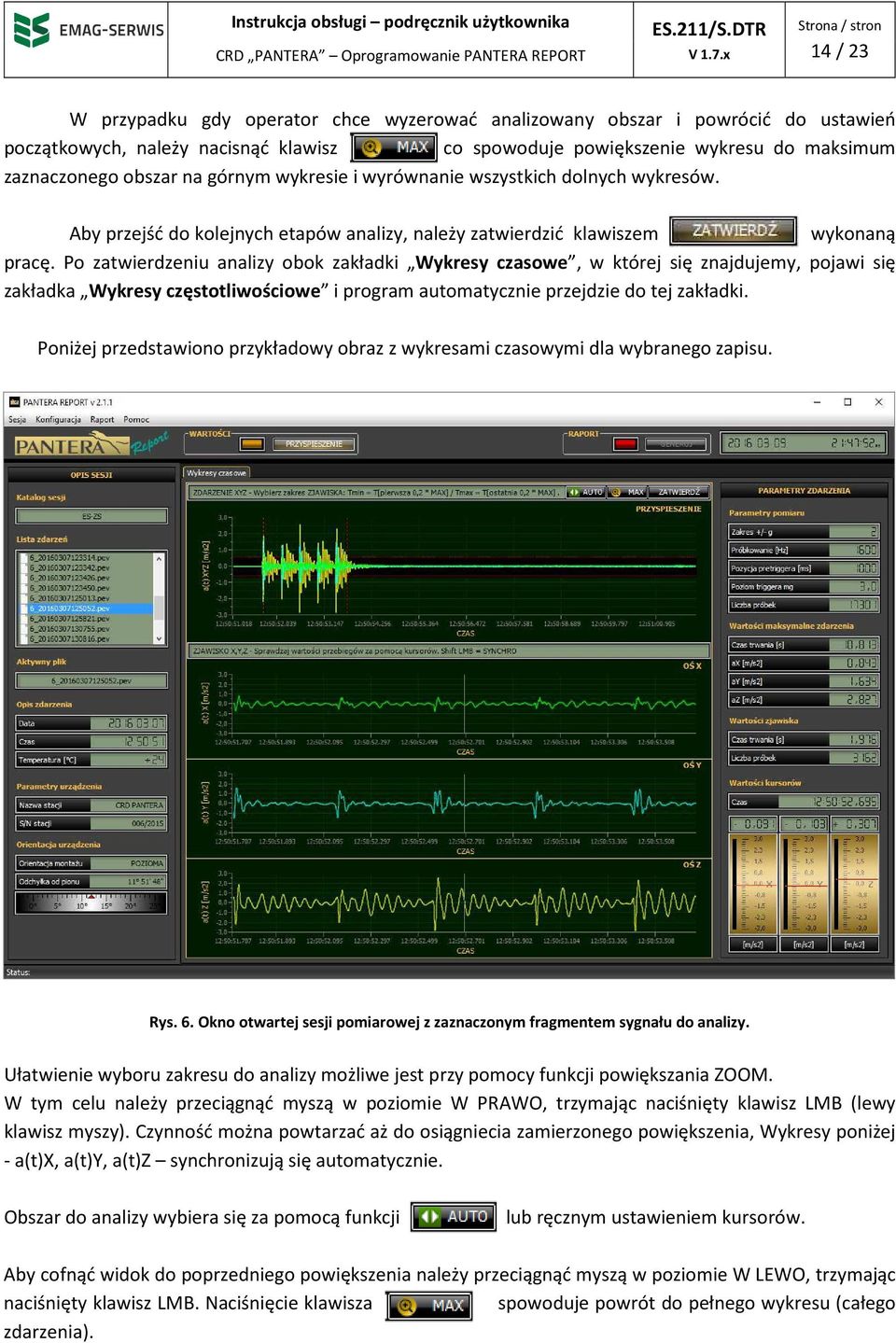The image size is (896, 1343).
Task: Click the file icon of 6_20160307130816.pev
Action: [24, 639]
